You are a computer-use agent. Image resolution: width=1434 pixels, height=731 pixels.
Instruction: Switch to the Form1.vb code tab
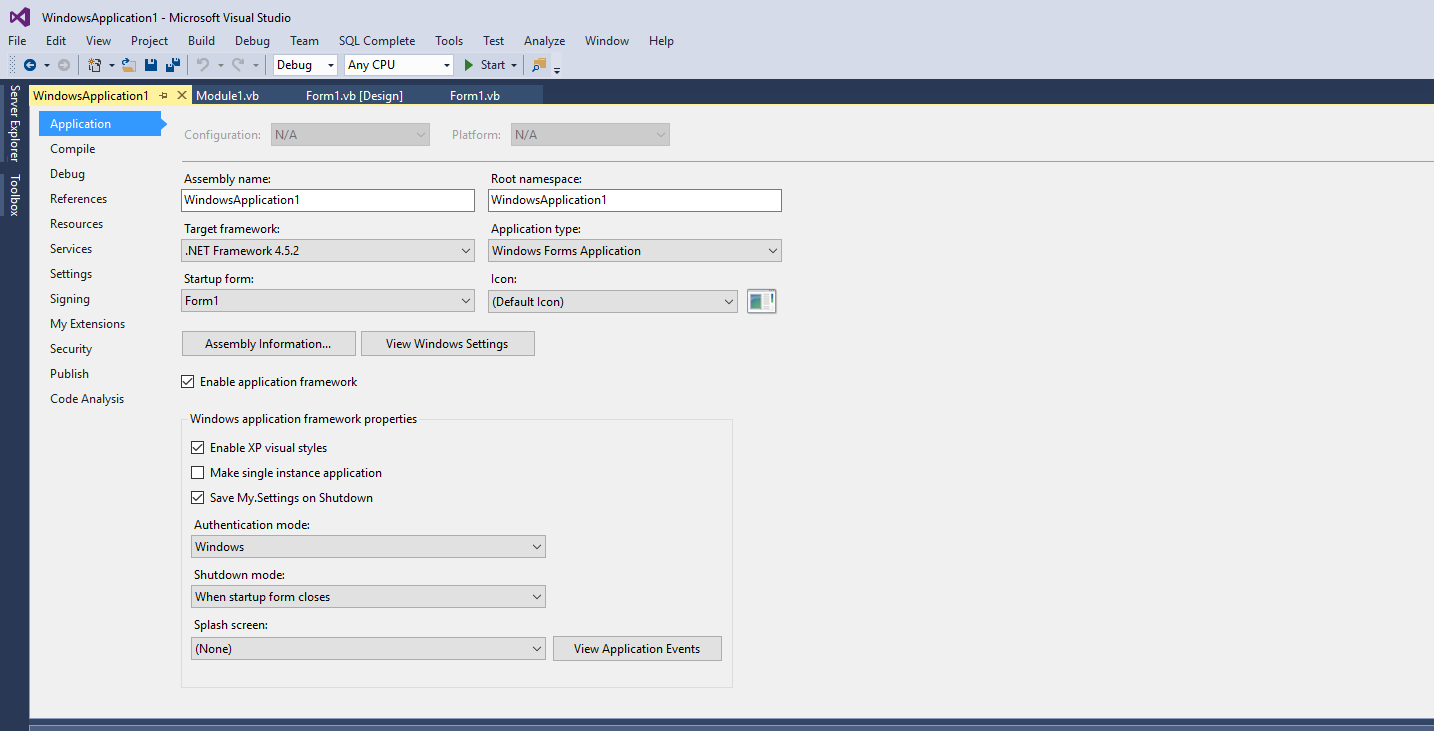coord(475,95)
